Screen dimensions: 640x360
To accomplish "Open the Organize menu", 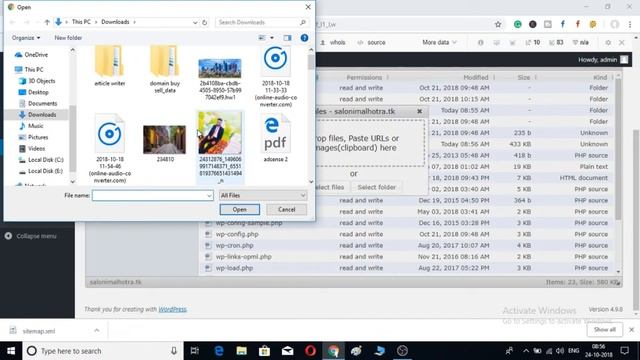I will (26, 38).
